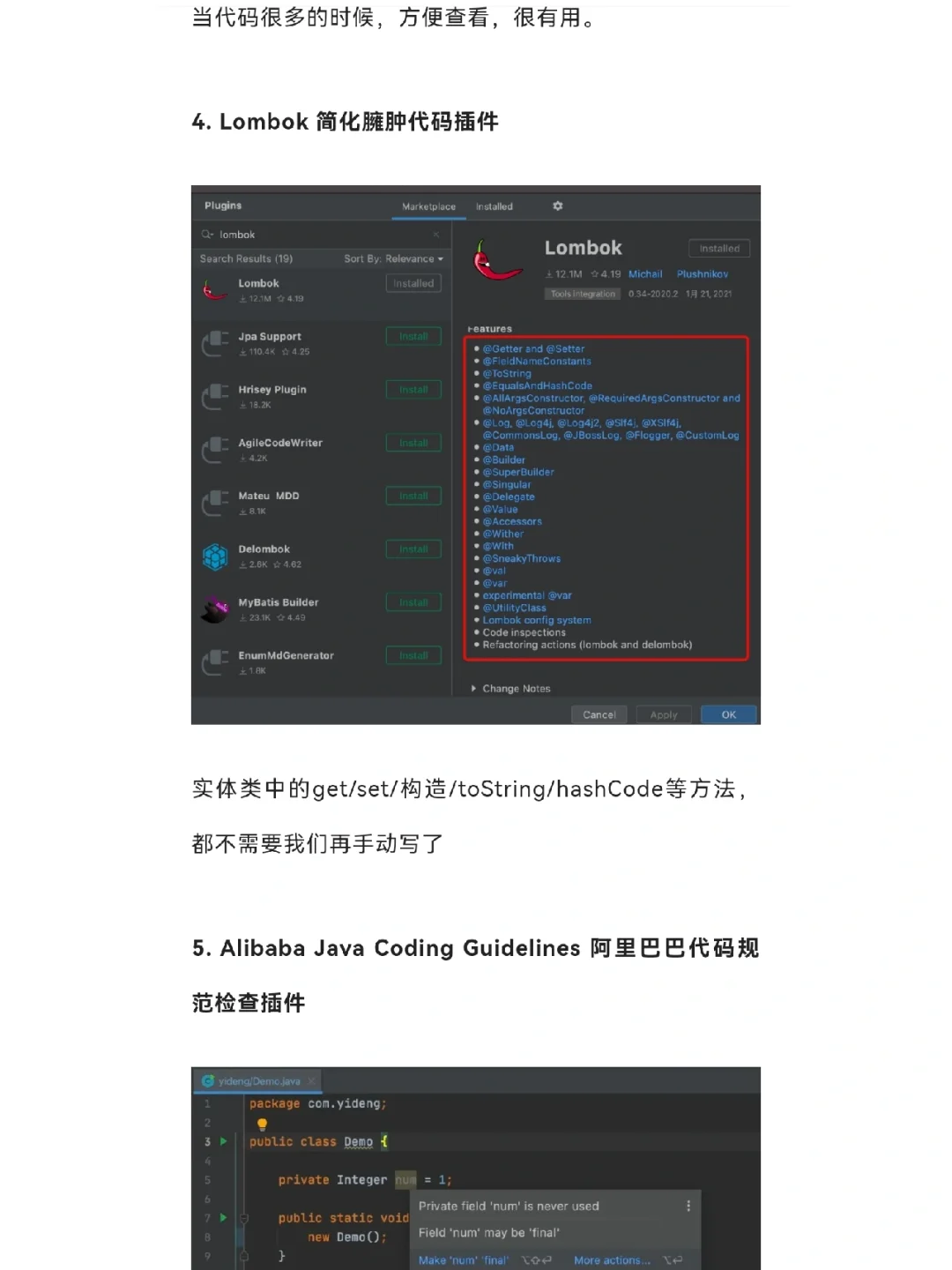Click the EnumMdGenerator plugin icon
Viewport: 952px width, 1270px height.
point(216,662)
